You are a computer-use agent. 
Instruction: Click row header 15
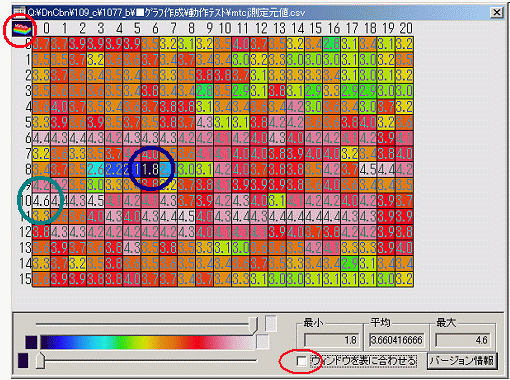pyautogui.click(x=25, y=279)
